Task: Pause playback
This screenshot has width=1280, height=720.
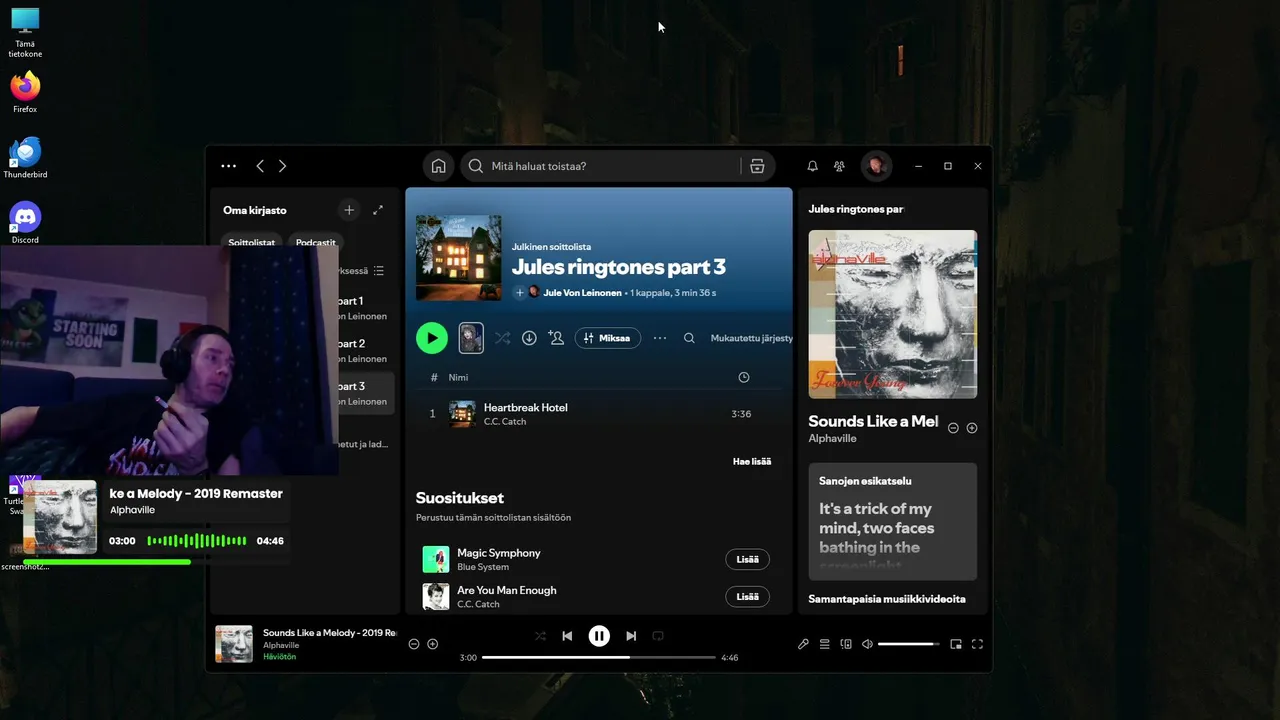Action: (599, 636)
